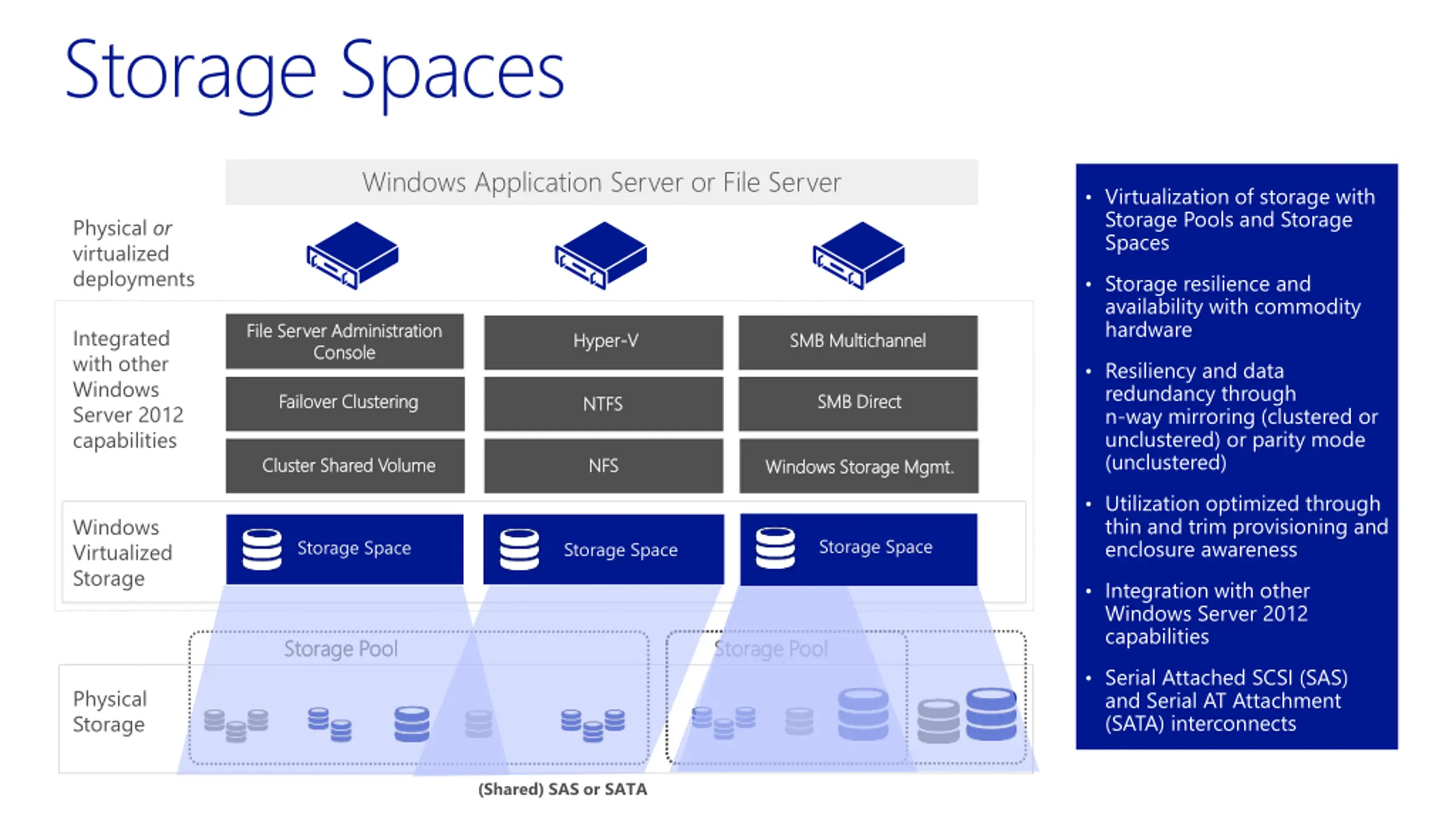Select the SMB Multichannel box
This screenshot has width=1456, height=819.
tap(858, 342)
